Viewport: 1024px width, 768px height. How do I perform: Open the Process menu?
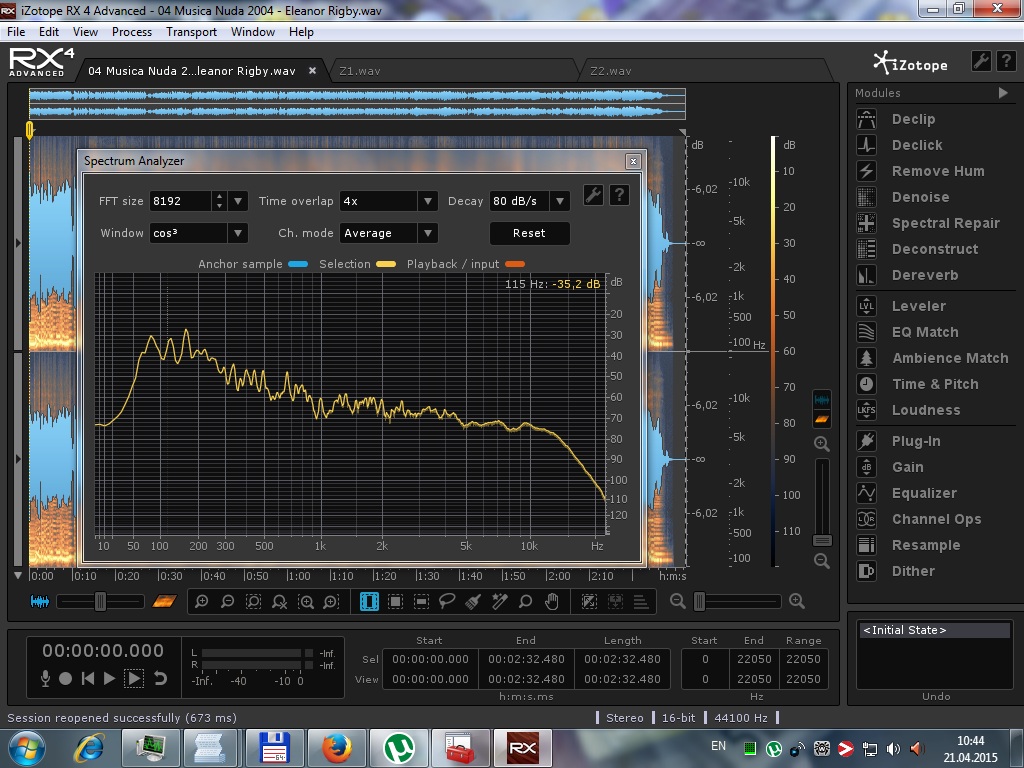click(x=132, y=32)
